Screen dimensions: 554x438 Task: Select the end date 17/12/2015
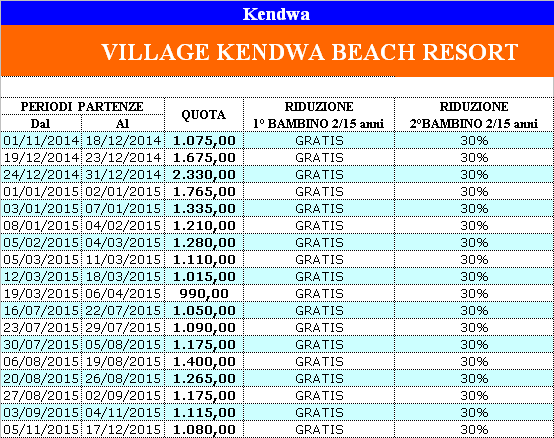123,430
